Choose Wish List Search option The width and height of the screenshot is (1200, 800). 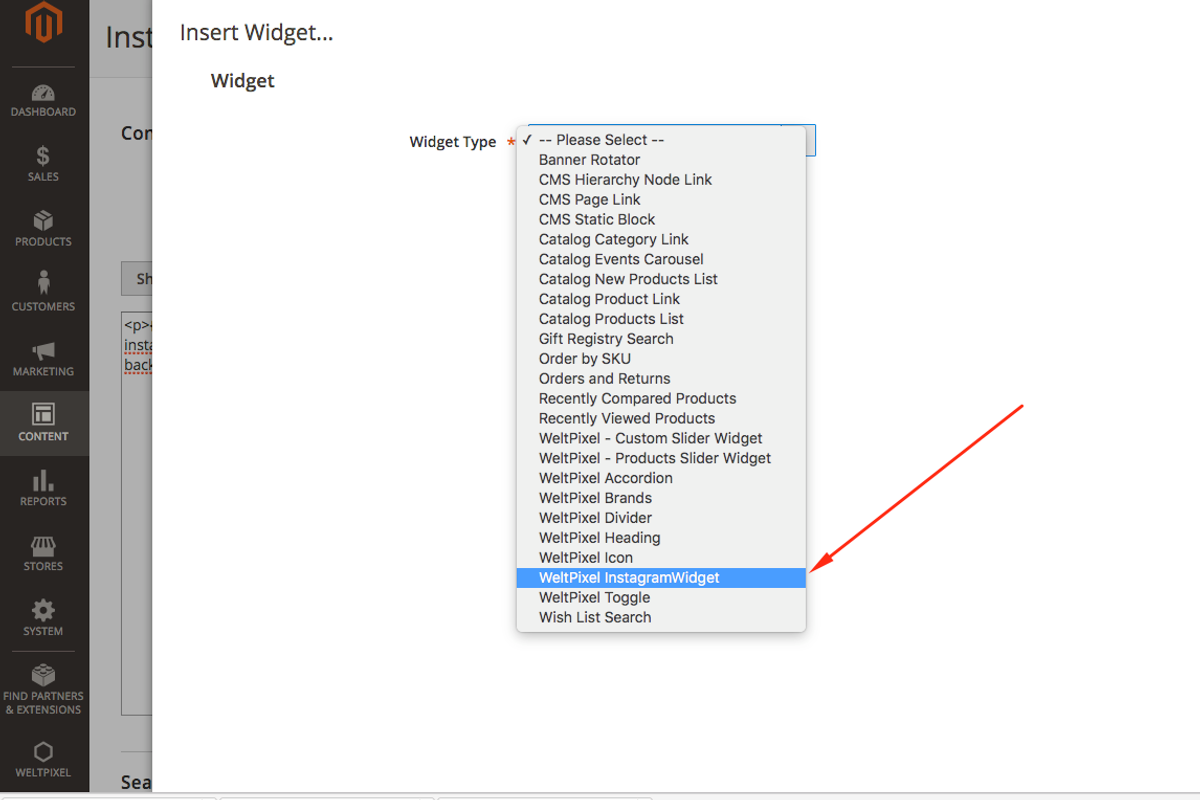pos(661,618)
